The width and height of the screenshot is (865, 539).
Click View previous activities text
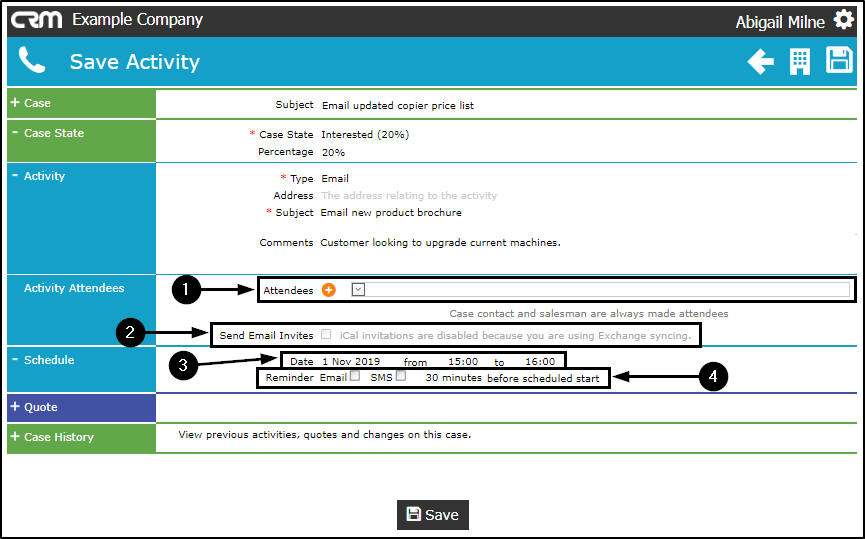click(324, 435)
